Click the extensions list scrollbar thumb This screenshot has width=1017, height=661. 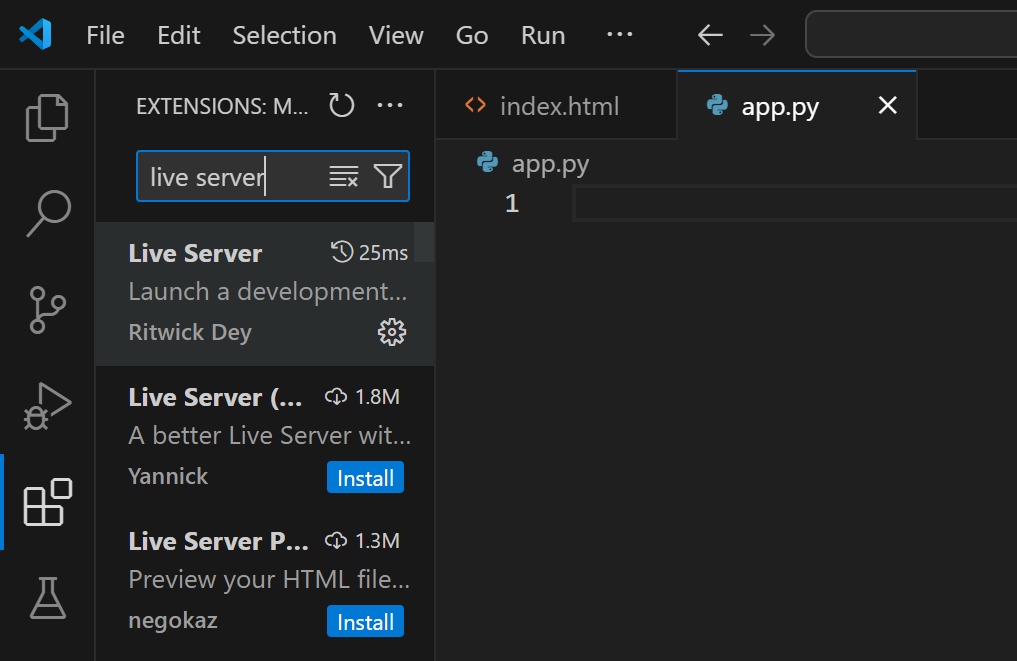click(424, 242)
